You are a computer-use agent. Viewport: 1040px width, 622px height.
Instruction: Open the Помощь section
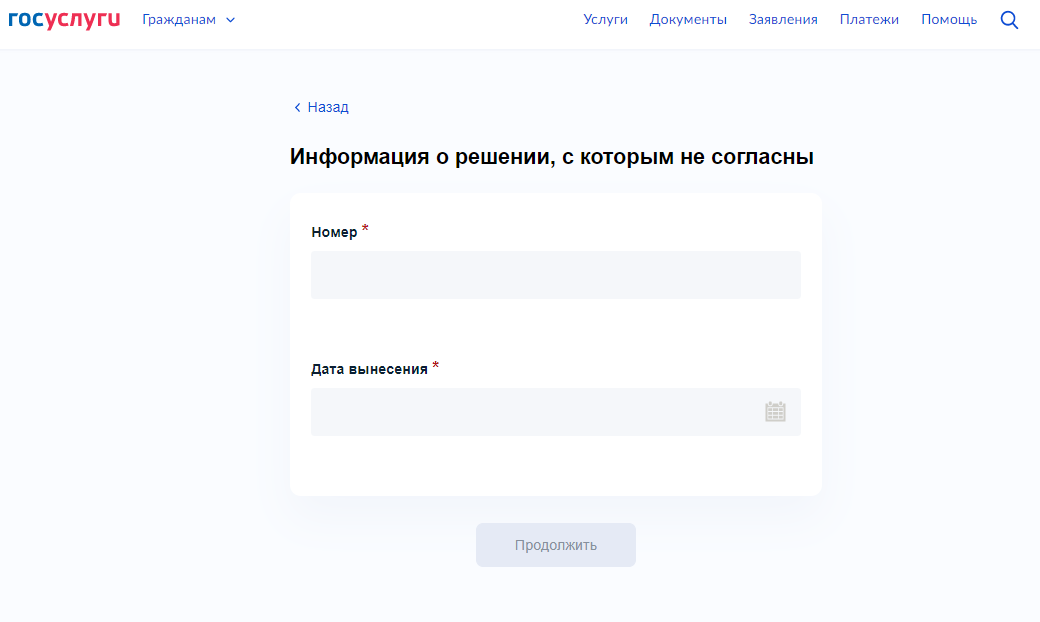948,20
